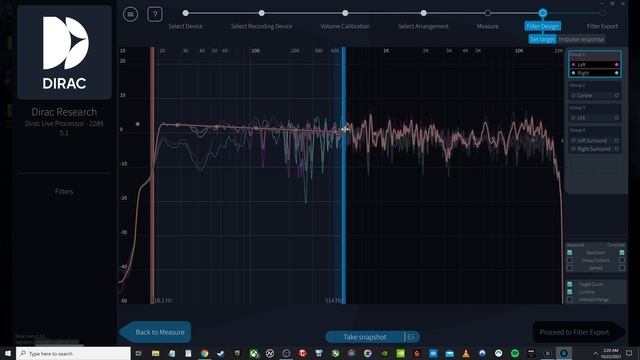Open snapshot list icon beside Take snapshot

point(411,337)
